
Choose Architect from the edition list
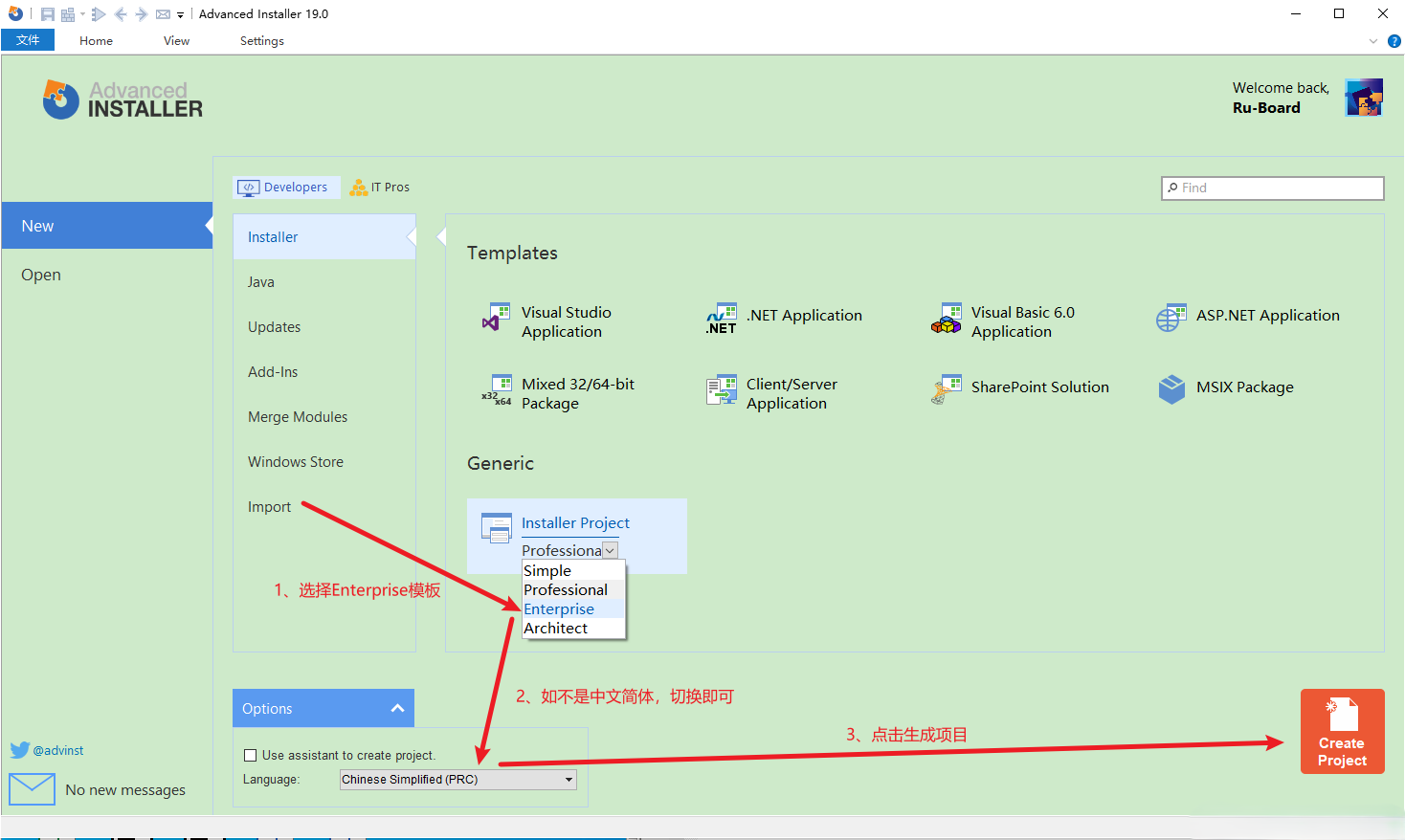tap(573, 629)
